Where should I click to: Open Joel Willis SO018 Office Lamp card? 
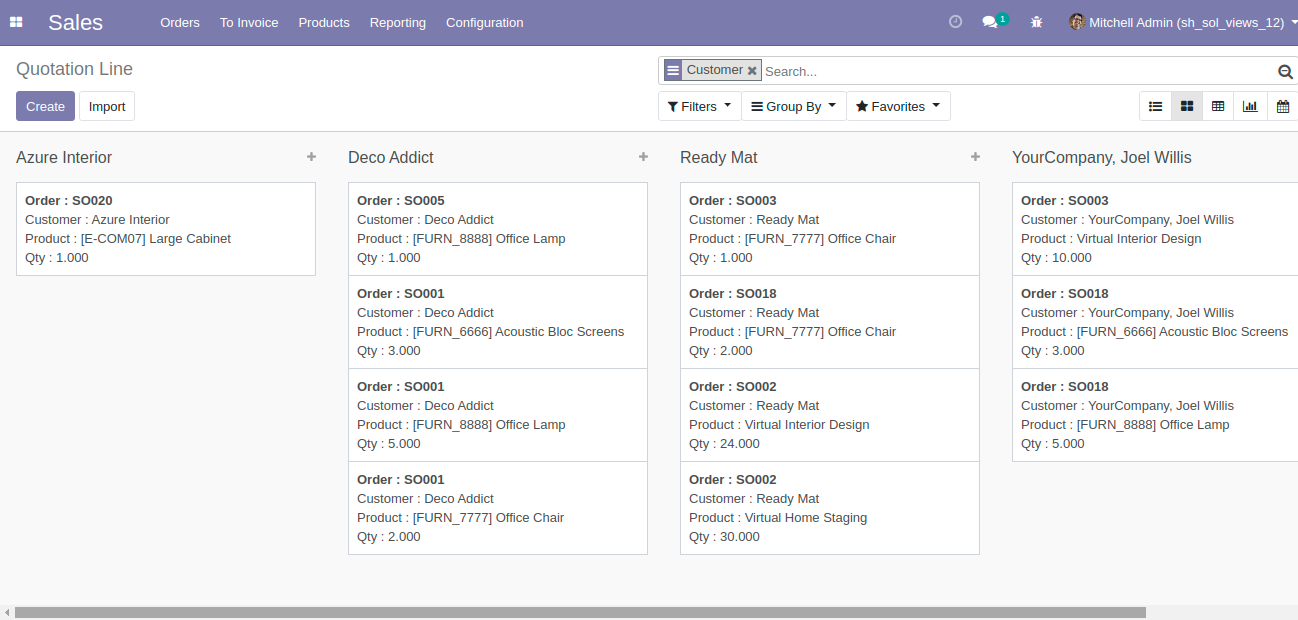(x=1155, y=415)
